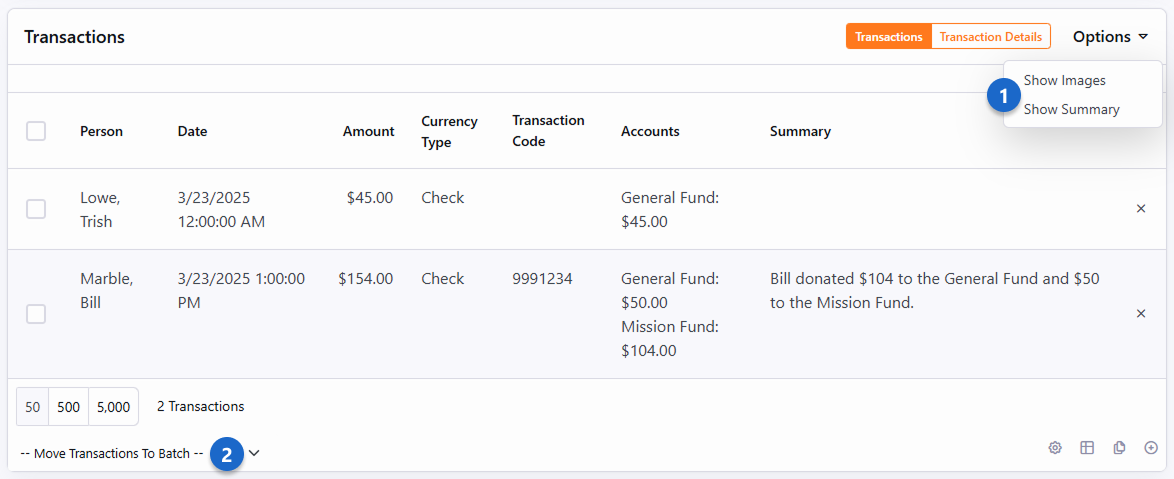
Task: Open the Options dropdown menu
Action: [x=1110, y=37]
